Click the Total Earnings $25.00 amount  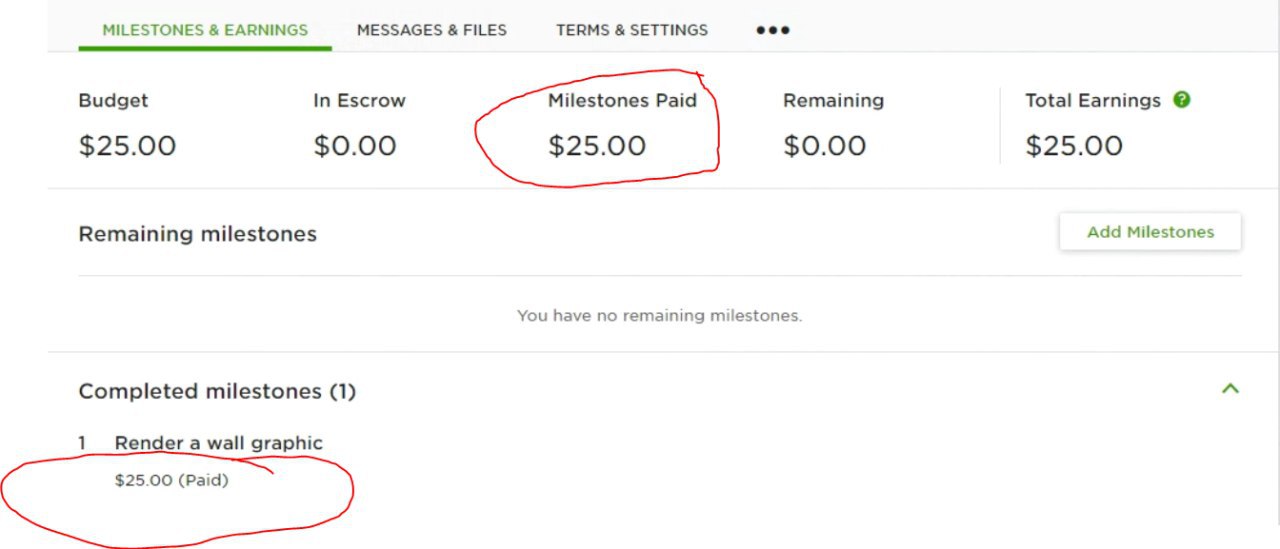(1074, 146)
